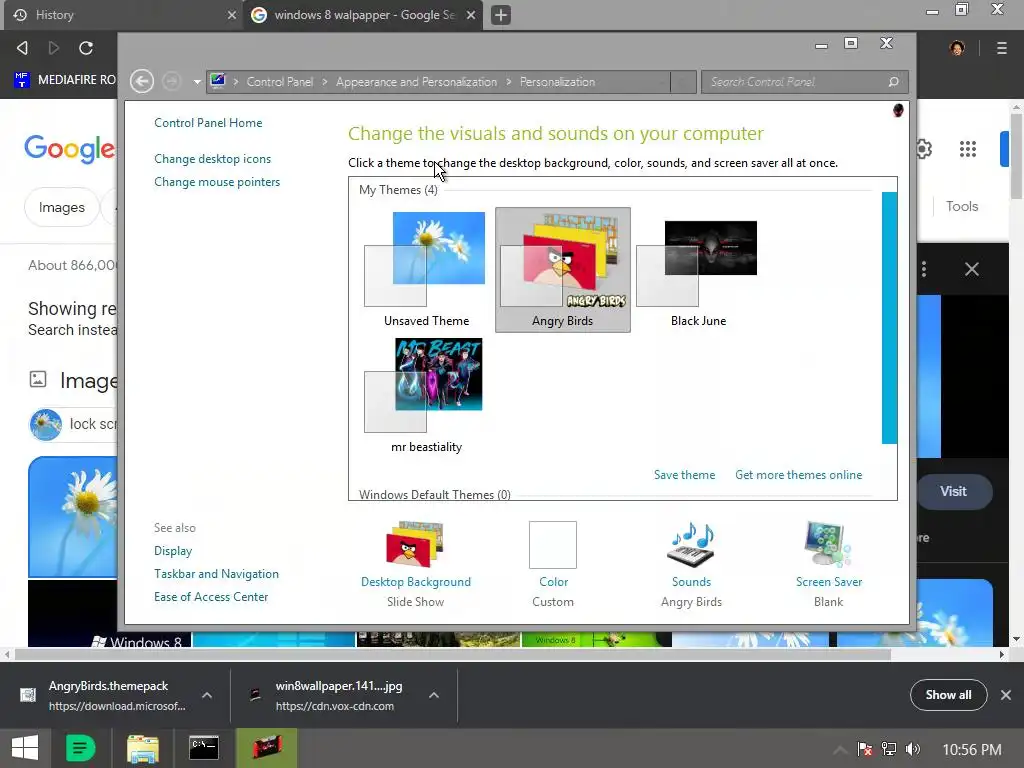
Task: Select the mr beastiality theme
Action: coord(426,395)
